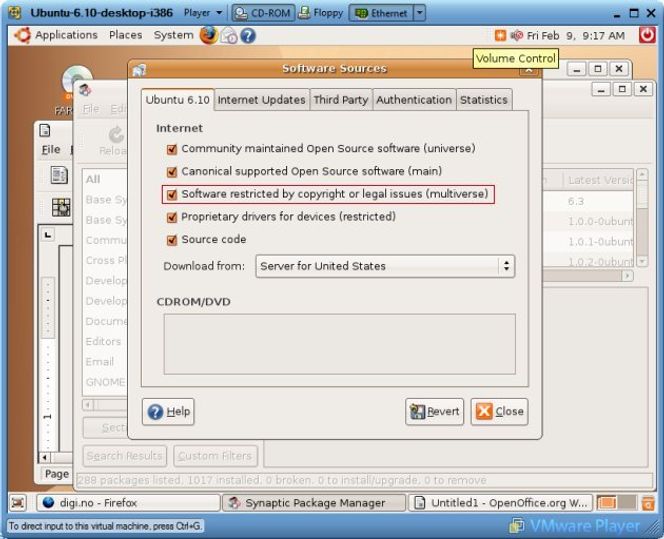Click the Software Sources title bar icon

point(139,69)
